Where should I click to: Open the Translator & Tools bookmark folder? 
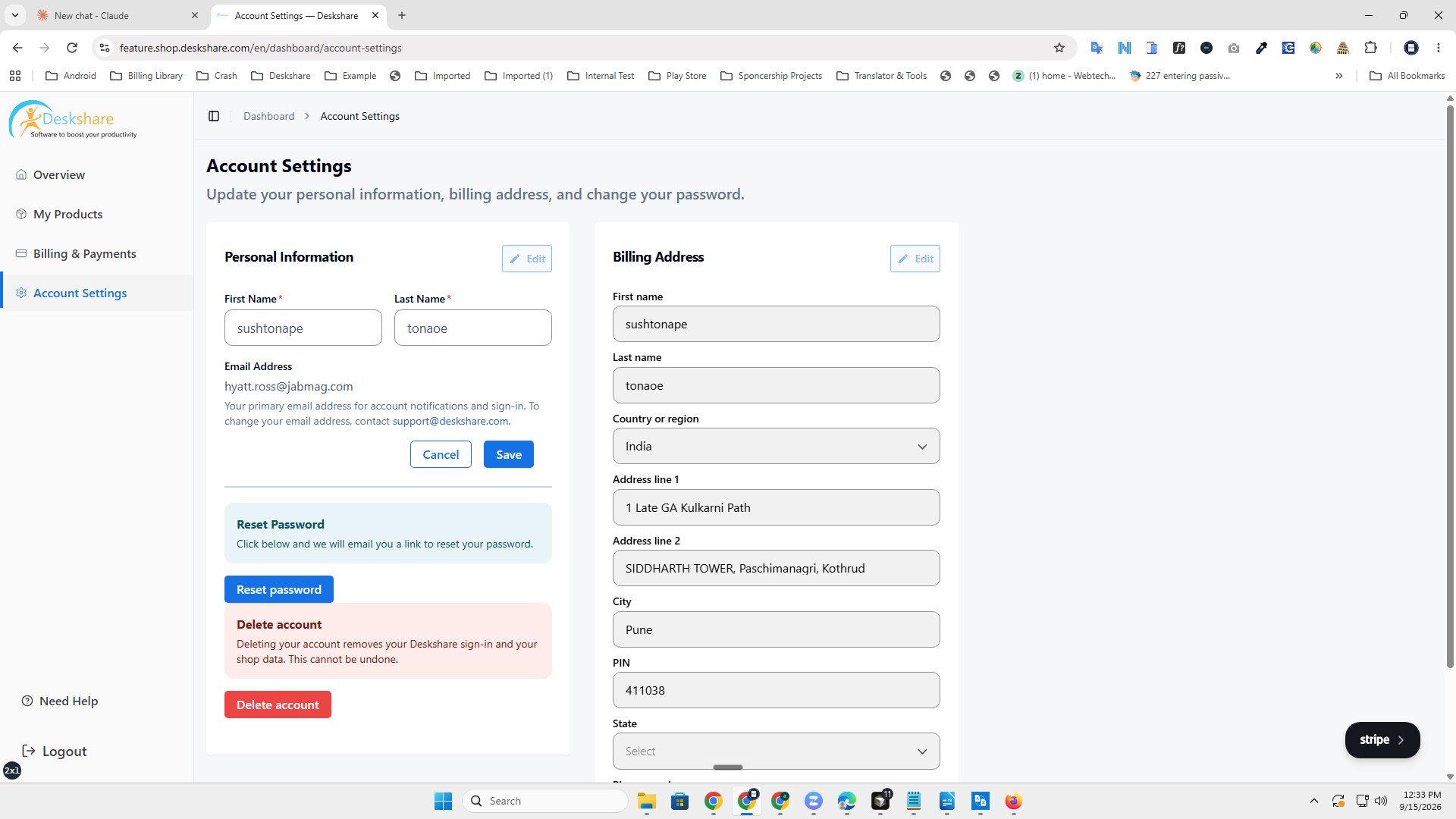point(882,76)
